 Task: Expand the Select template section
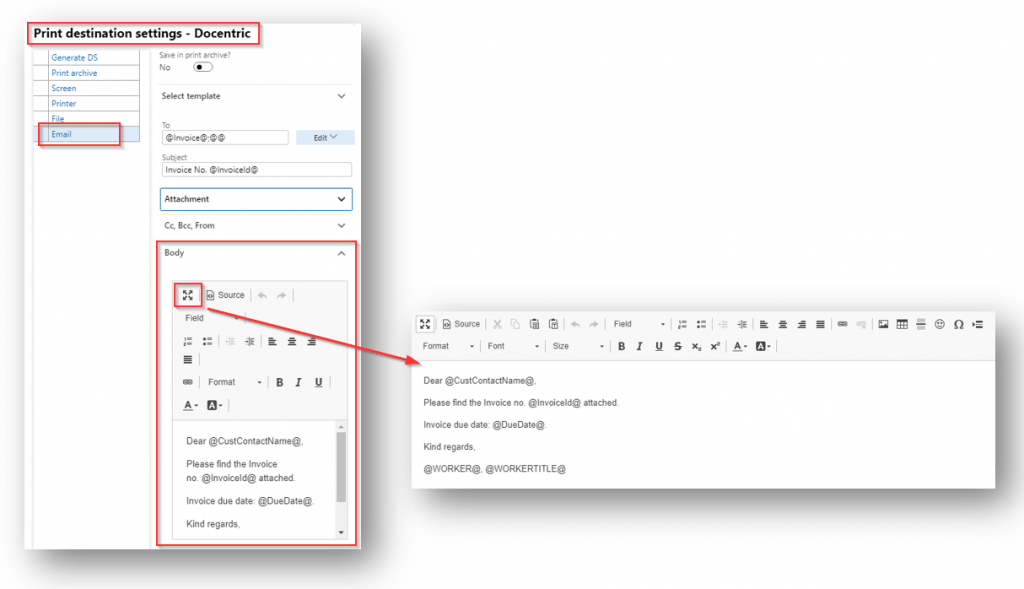coord(255,96)
